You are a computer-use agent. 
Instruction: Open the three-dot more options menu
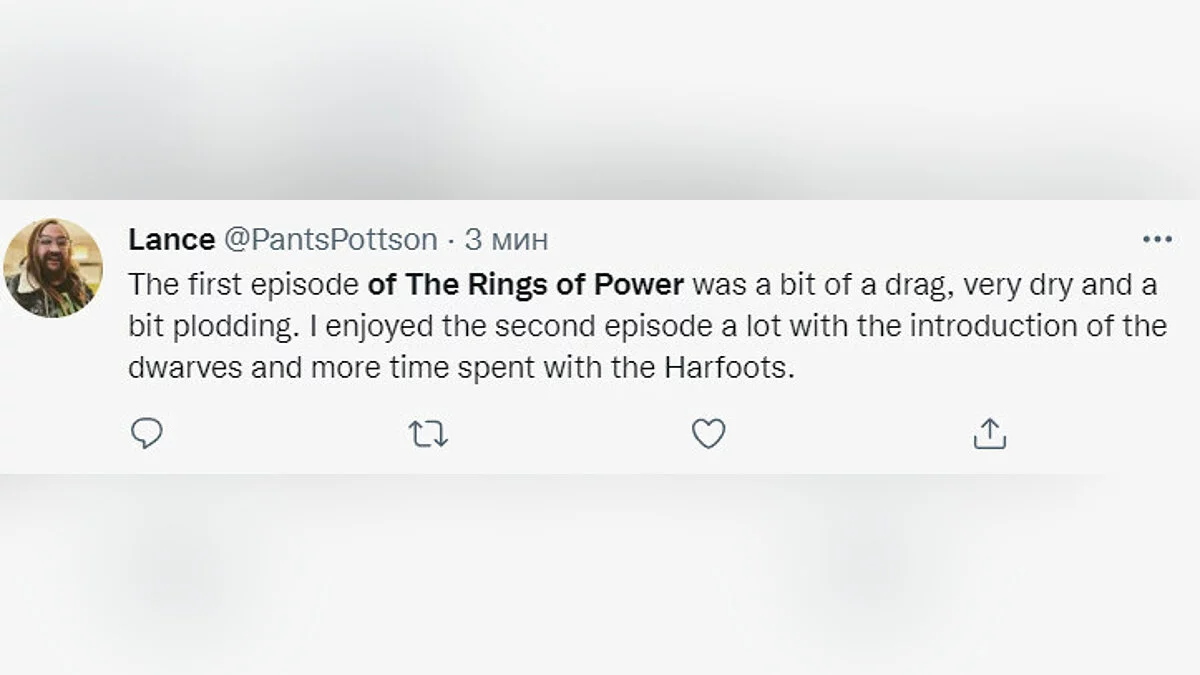1156,240
